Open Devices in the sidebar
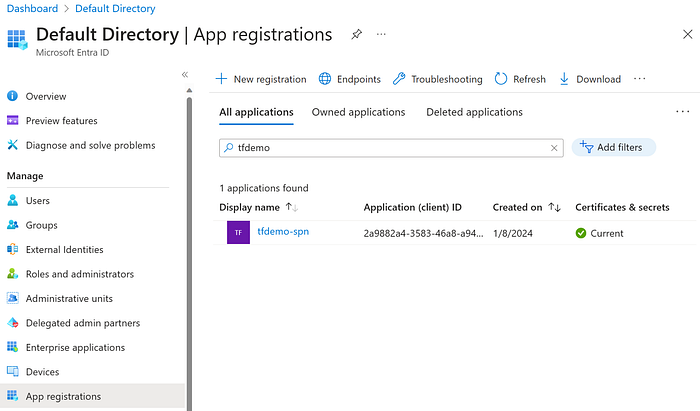 point(42,372)
